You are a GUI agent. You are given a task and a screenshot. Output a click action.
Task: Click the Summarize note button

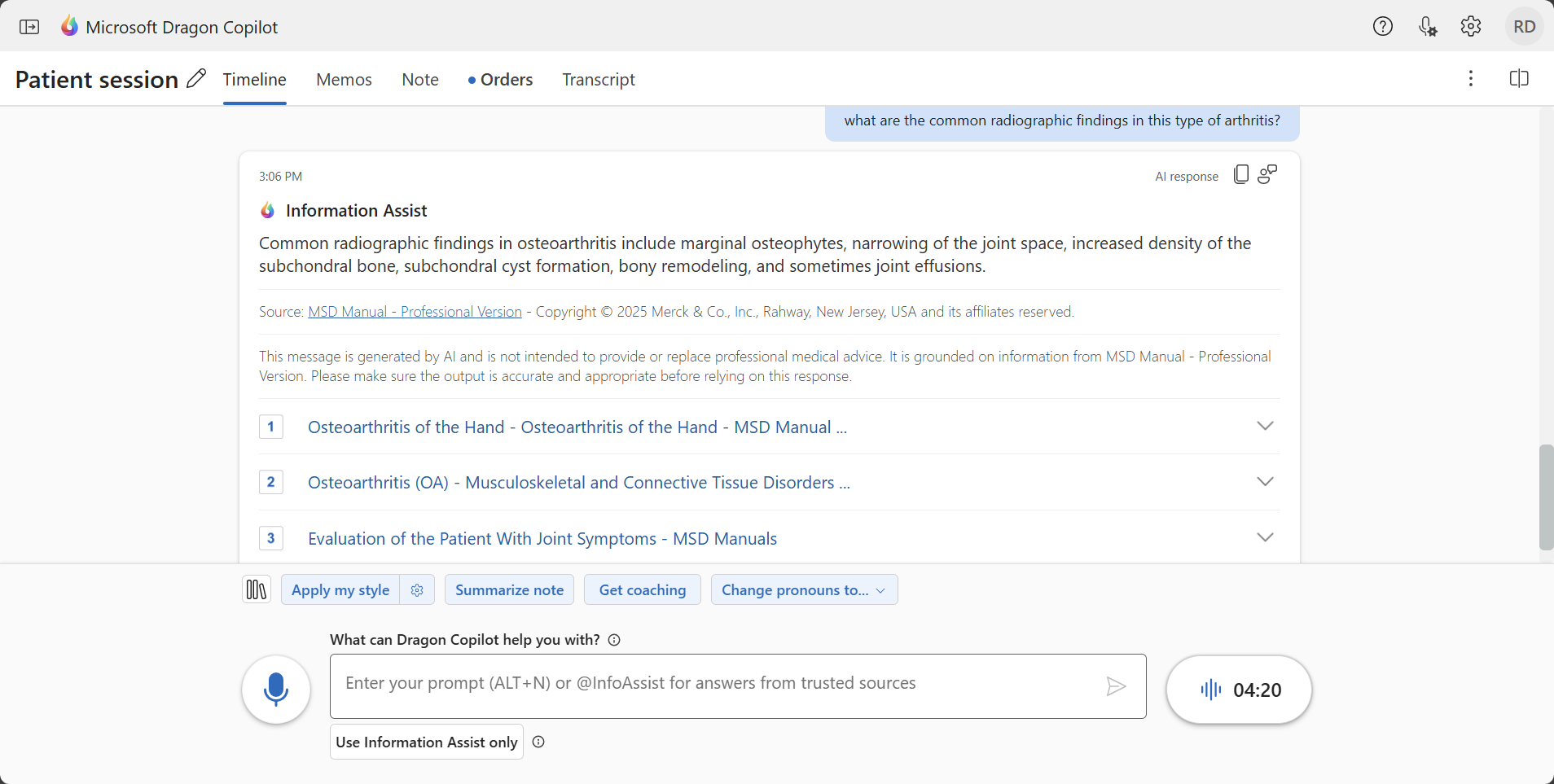pyautogui.click(x=509, y=590)
